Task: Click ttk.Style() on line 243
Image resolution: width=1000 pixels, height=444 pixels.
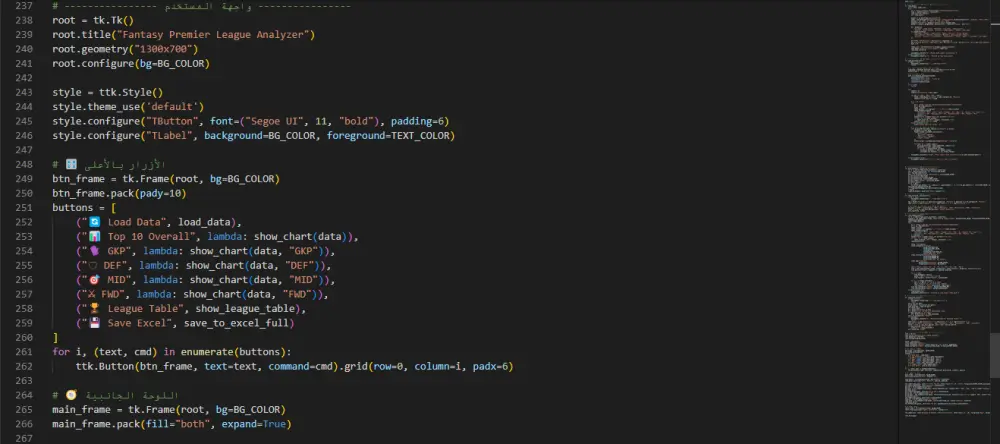Action: (131, 92)
